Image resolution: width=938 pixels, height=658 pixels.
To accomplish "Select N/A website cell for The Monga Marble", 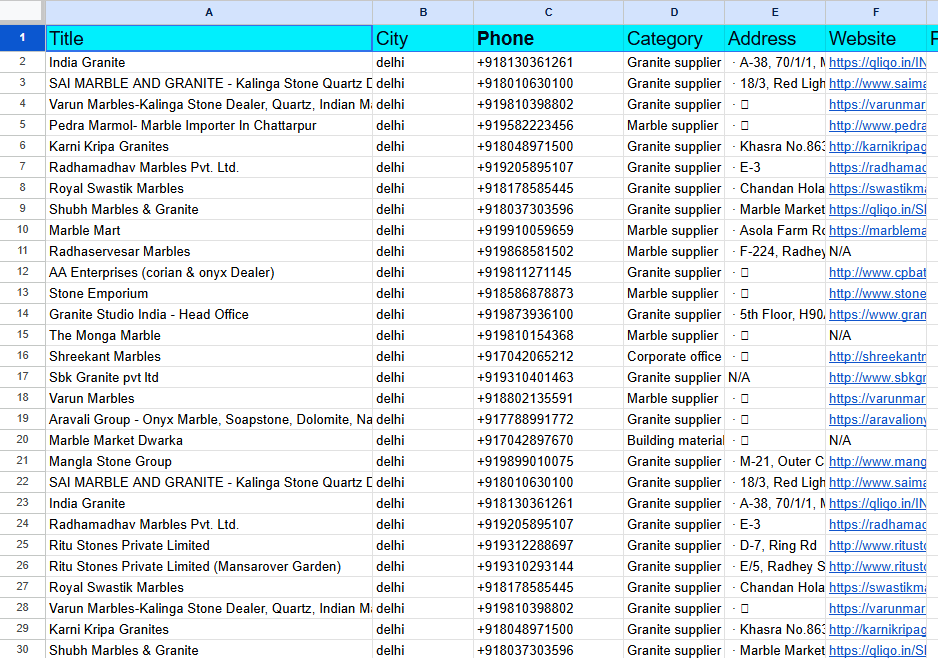I will [876, 335].
